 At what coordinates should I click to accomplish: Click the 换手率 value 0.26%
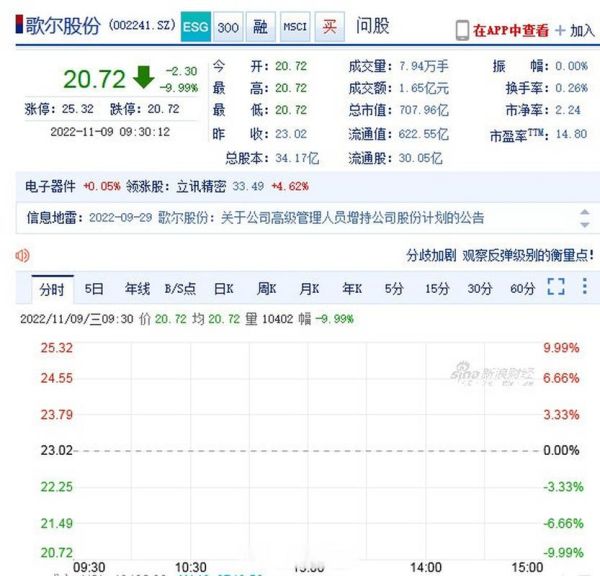pyautogui.click(x=571, y=88)
